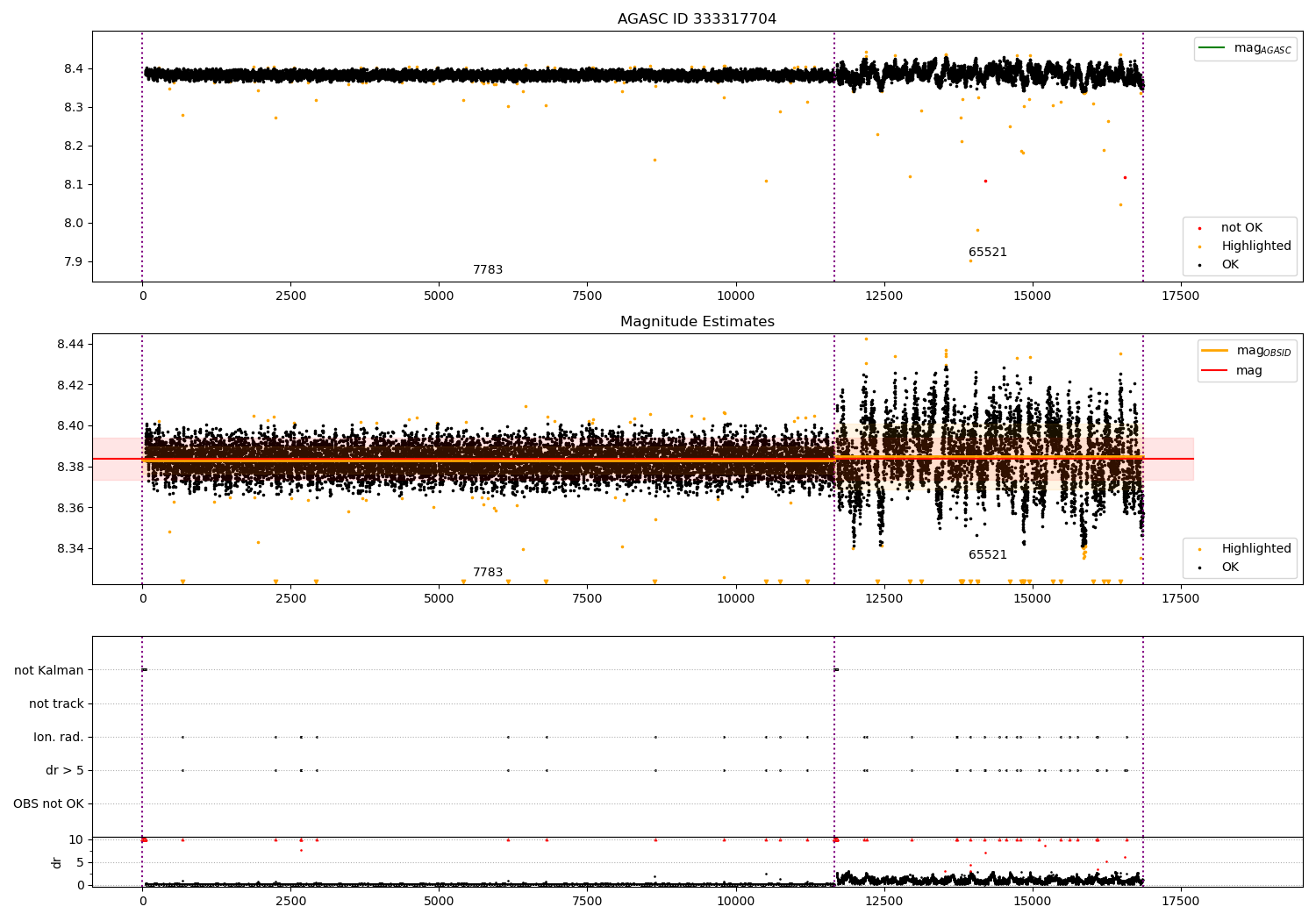The height and width of the screenshot is (921, 1316).
Task: Click orange line sample beside mag OBSID legend
Action: (x=1215, y=351)
